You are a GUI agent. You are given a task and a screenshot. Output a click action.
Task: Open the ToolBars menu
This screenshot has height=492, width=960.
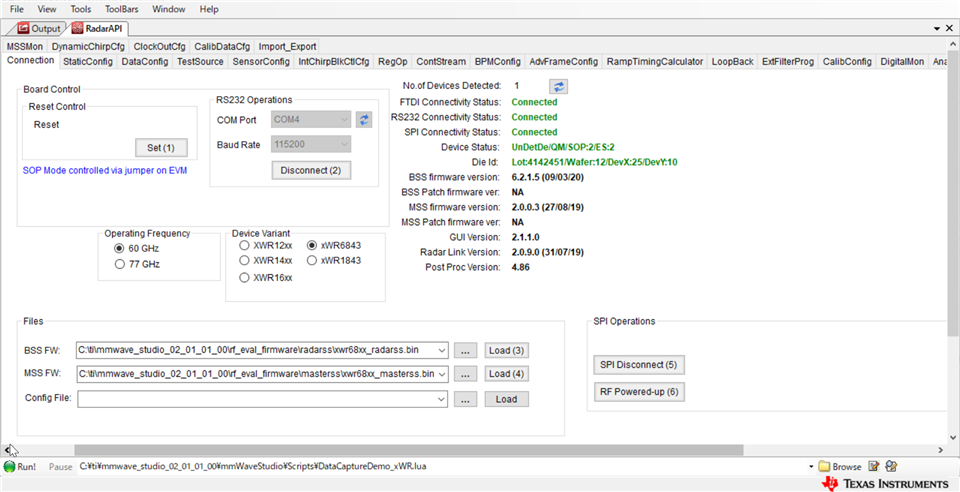[121, 9]
